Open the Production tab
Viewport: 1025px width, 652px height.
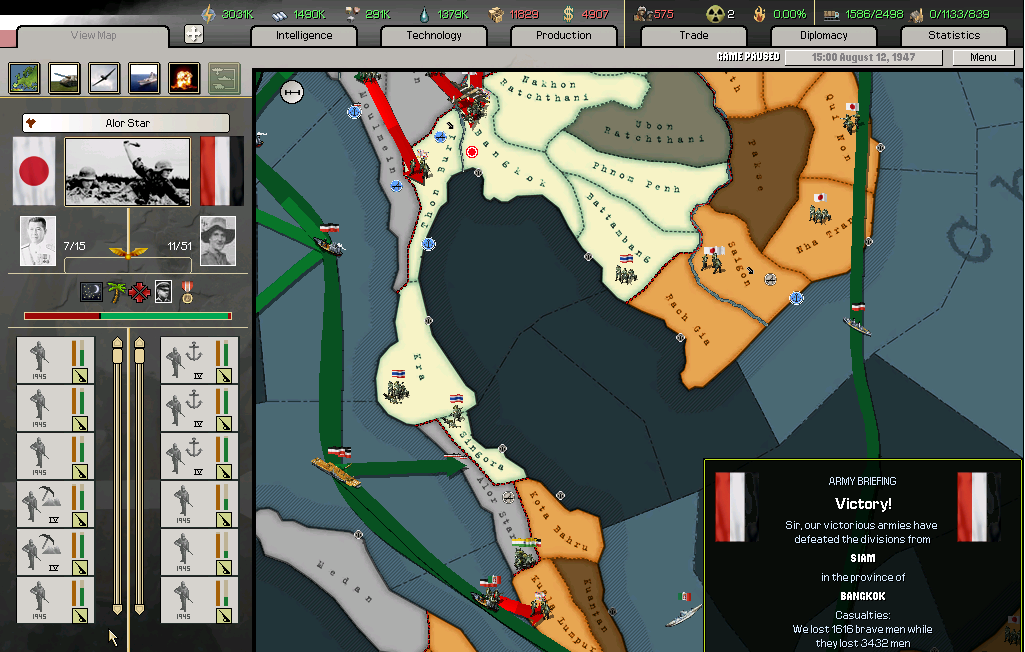click(564, 35)
